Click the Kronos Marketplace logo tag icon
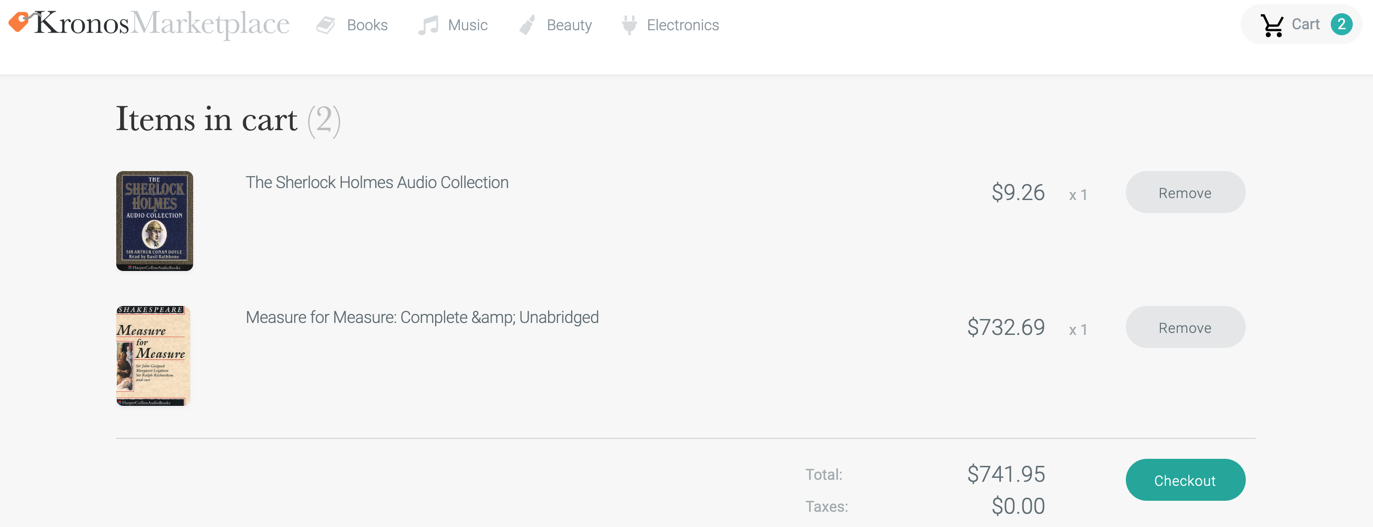 tap(19, 22)
